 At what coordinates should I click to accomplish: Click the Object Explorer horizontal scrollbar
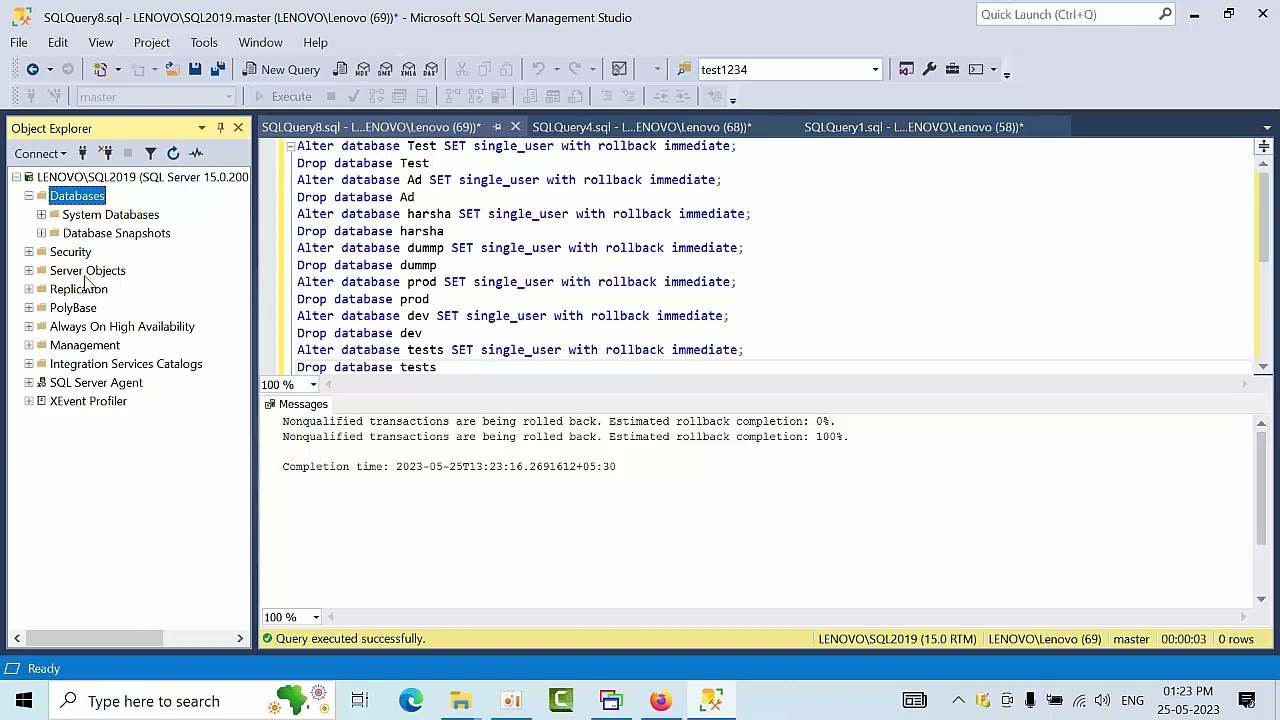pos(128,638)
